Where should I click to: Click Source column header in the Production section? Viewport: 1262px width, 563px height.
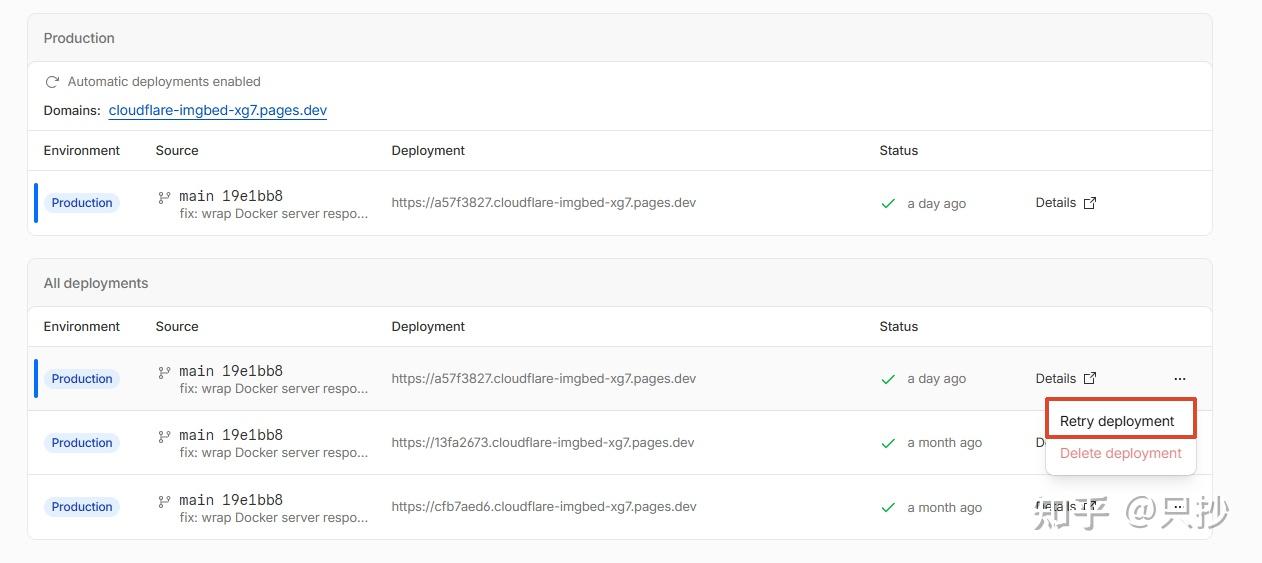coord(177,150)
